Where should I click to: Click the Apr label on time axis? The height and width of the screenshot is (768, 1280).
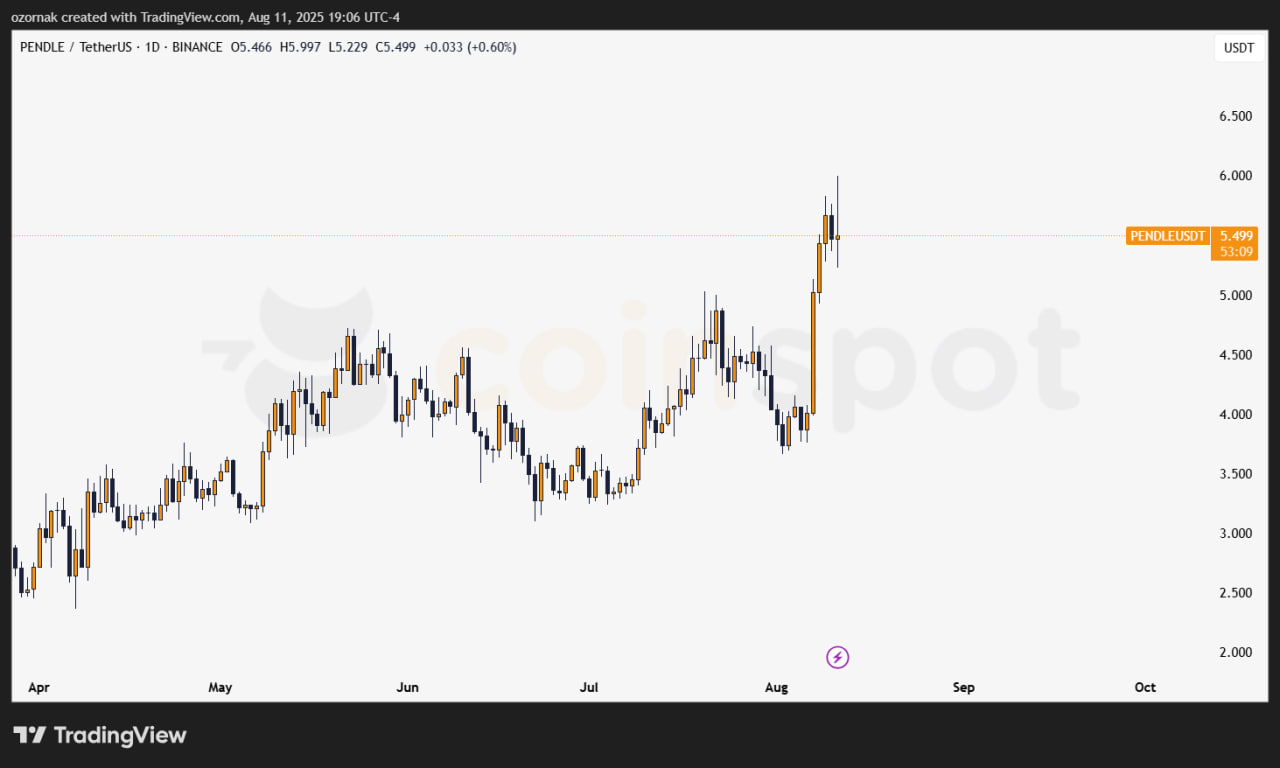pyautogui.click(x=38, y=687)
